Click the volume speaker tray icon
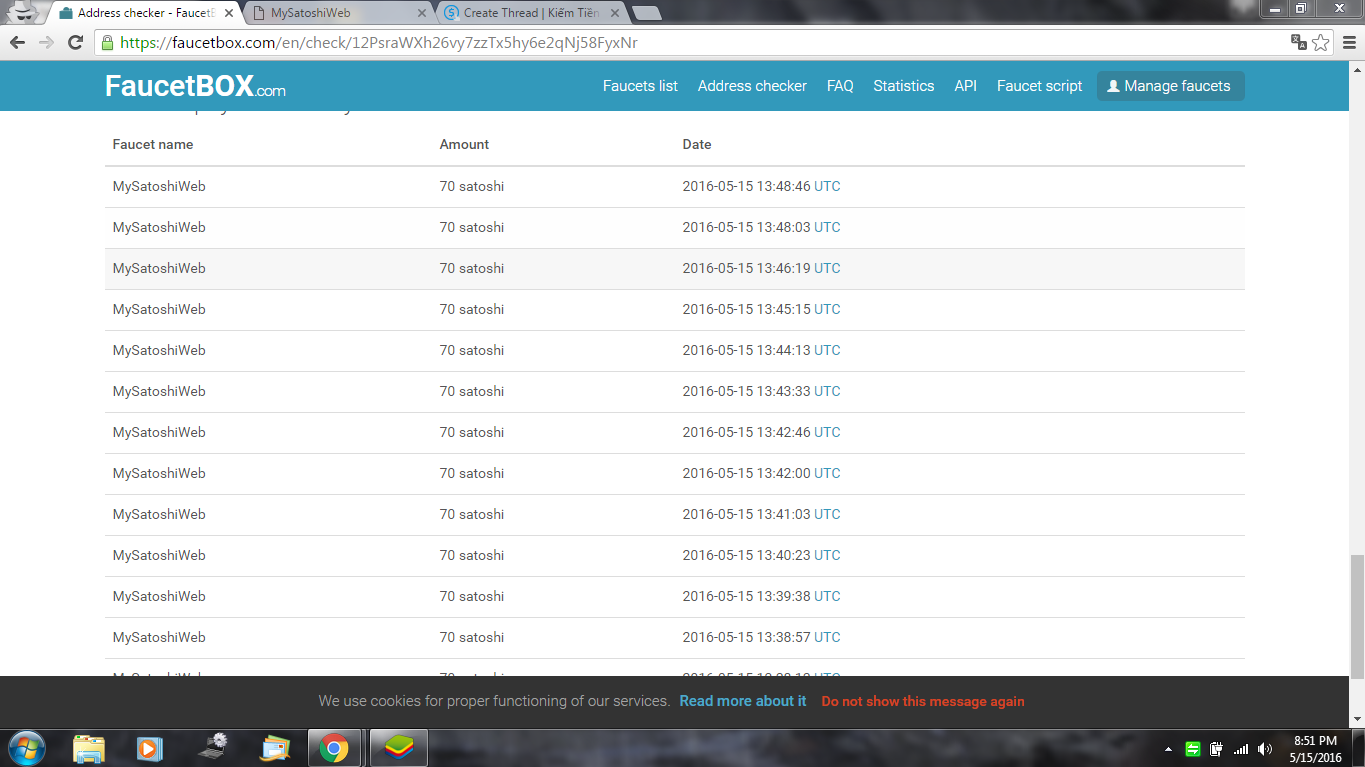Image resolution: width=1365 pixels, height=767 pixels. (1265, 749)
